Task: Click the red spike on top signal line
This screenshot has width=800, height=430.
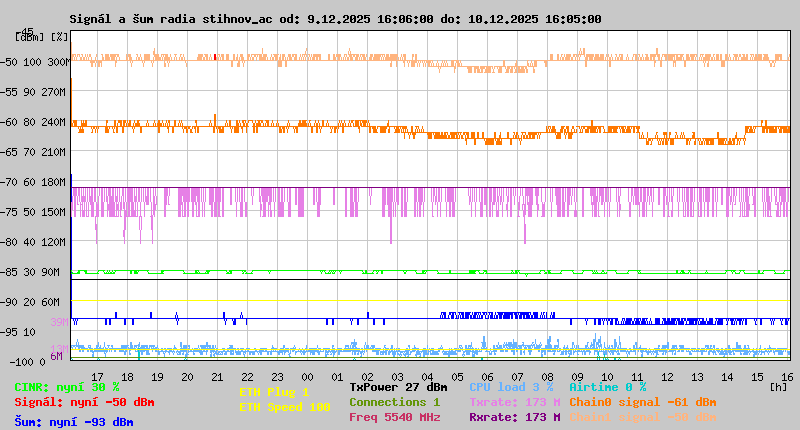Action: [215, 57]
